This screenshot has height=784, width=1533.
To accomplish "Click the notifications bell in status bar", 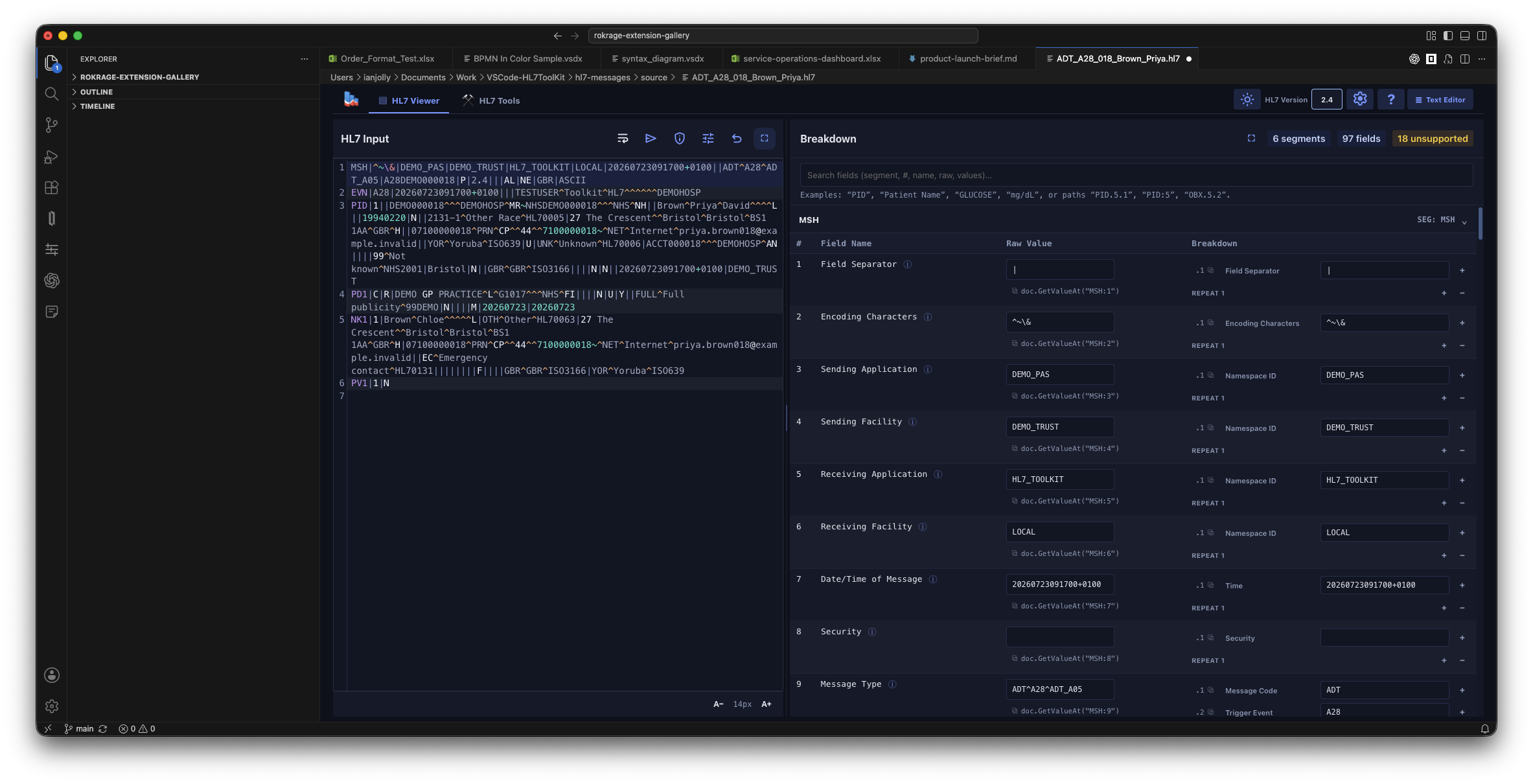I will coord(1484,729).
